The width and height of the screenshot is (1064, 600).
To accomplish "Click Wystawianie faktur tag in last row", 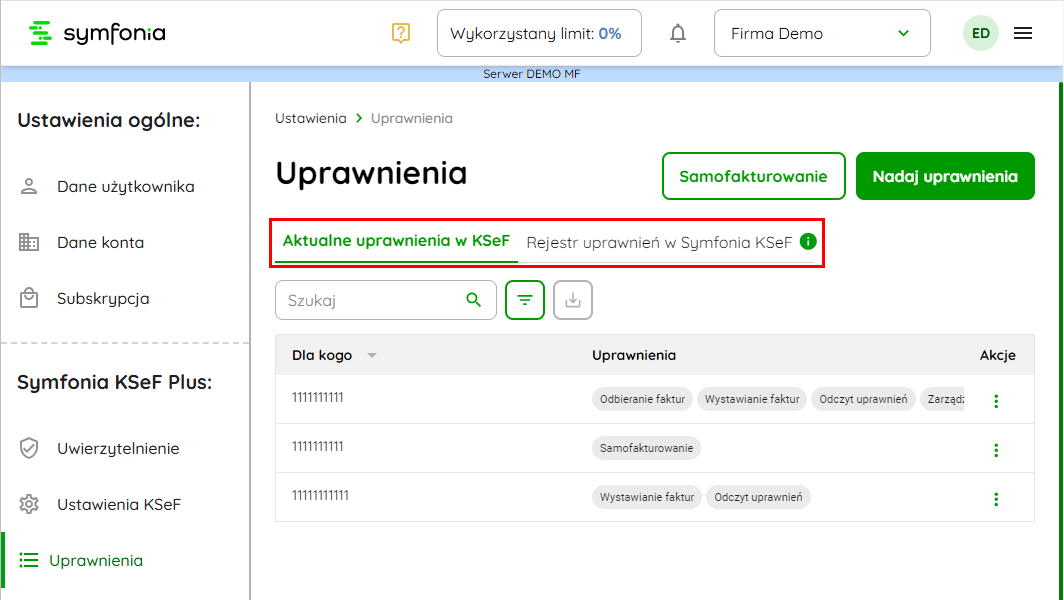I will (647, 497).
